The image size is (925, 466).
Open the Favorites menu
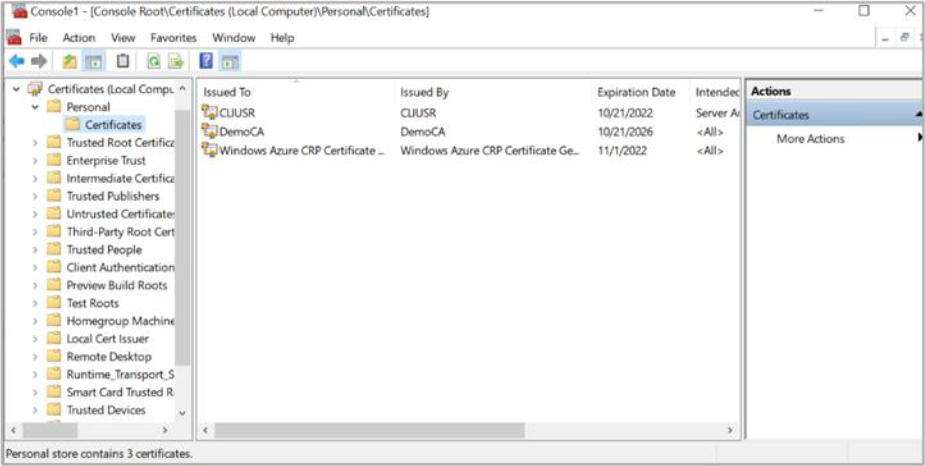(173, 38)
